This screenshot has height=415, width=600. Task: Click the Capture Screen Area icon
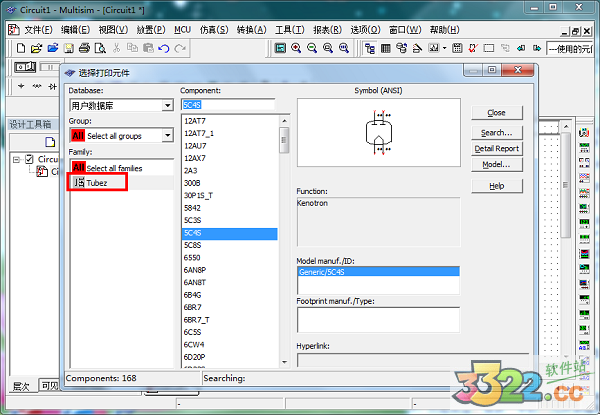point(489,48)
